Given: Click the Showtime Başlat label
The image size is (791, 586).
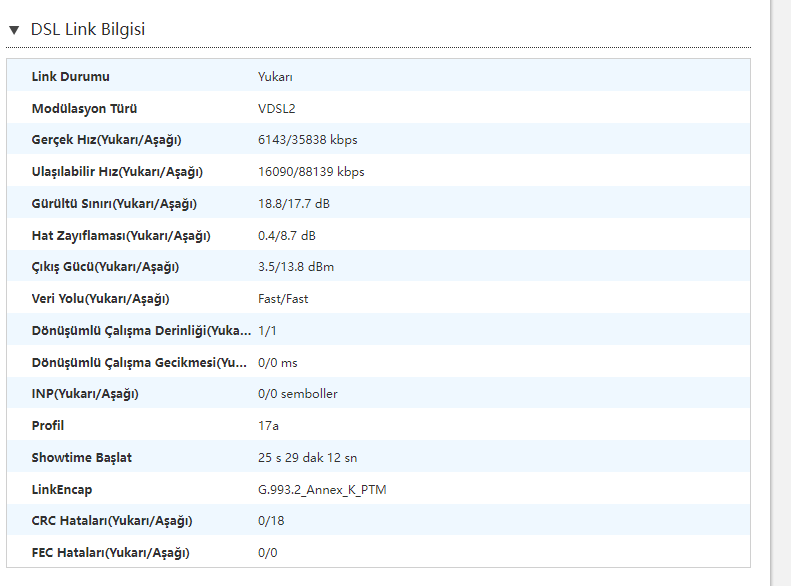Looking at the screenshot, I should pos(82,457).
